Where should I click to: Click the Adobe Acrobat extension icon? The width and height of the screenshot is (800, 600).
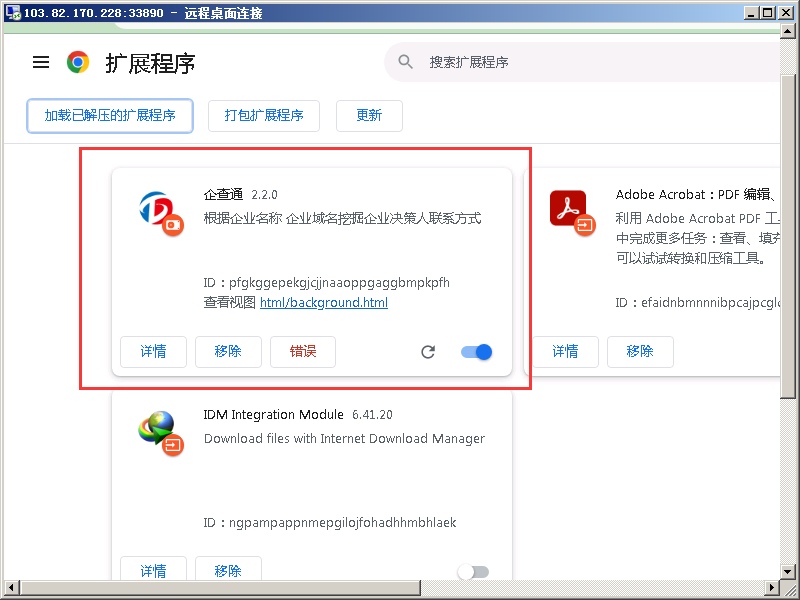coord(572,213)
